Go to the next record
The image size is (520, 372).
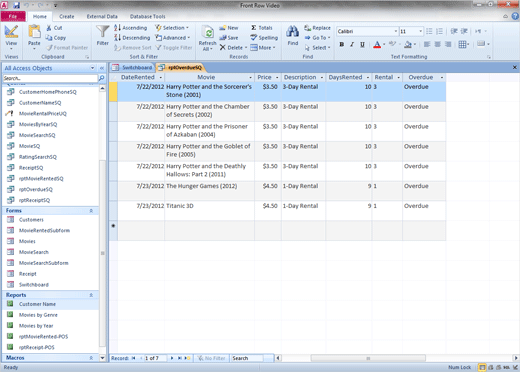[x=172, y=358]
